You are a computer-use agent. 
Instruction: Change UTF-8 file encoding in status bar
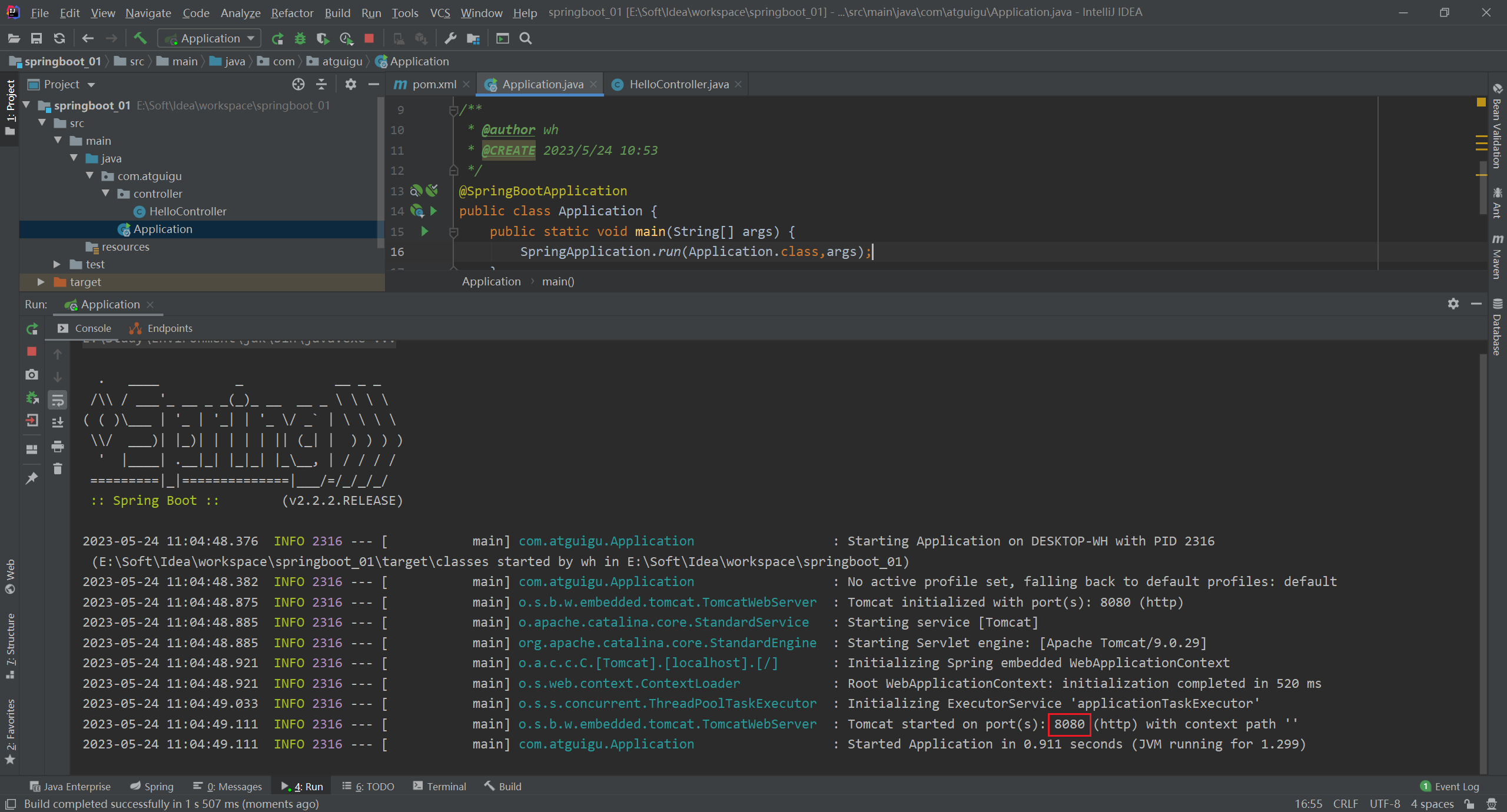pyautogui.click(x=1385, y=804)
